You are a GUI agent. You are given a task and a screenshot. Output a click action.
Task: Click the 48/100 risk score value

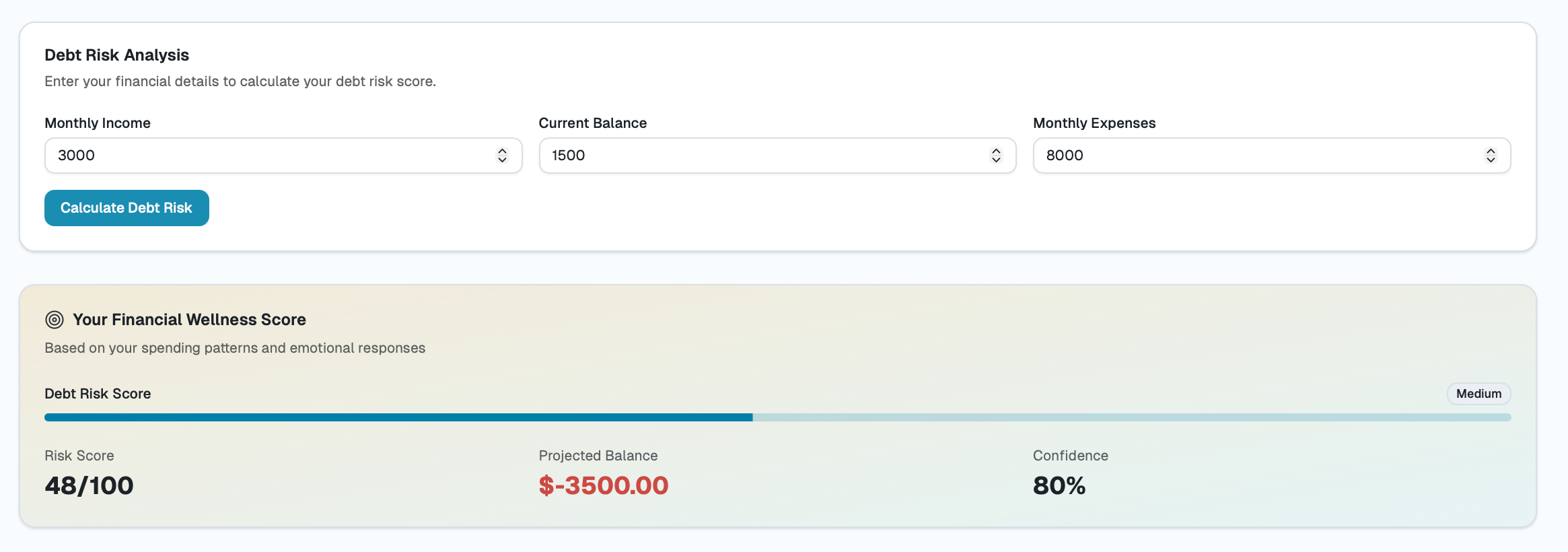coord(89,485)
